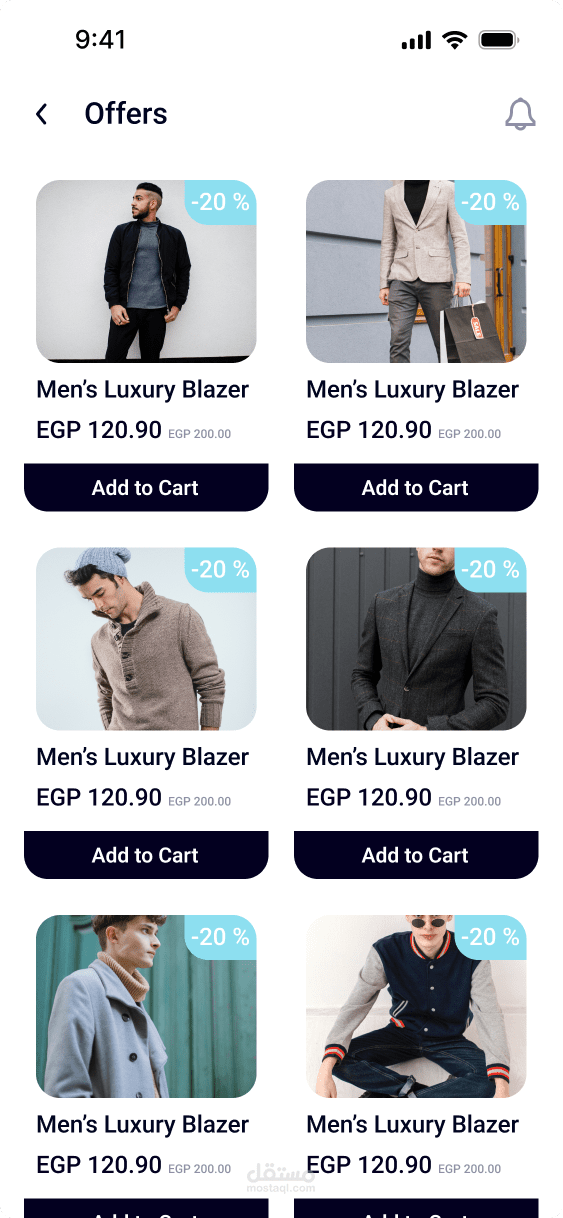The height and width of the screenshot is (1218, 563).
Task: Tap the -20 % badge on the varsity jacket
Action: 491,937
